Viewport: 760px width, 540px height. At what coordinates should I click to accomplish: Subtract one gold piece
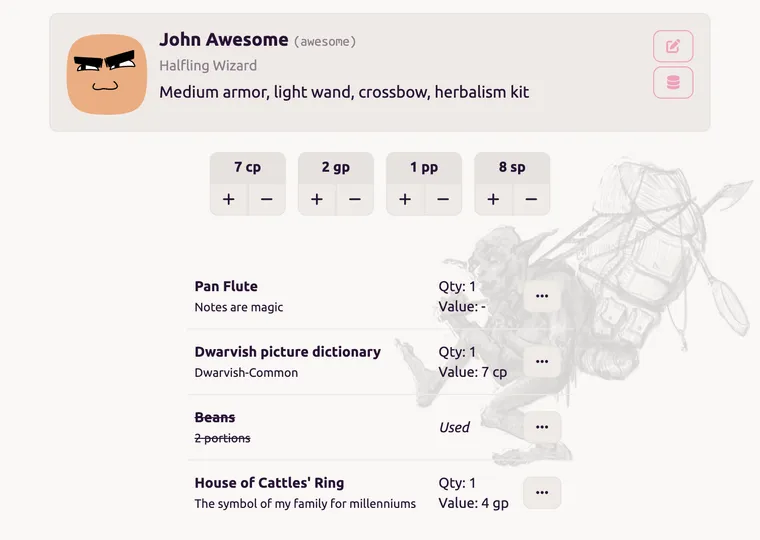(x=355, y=199)
